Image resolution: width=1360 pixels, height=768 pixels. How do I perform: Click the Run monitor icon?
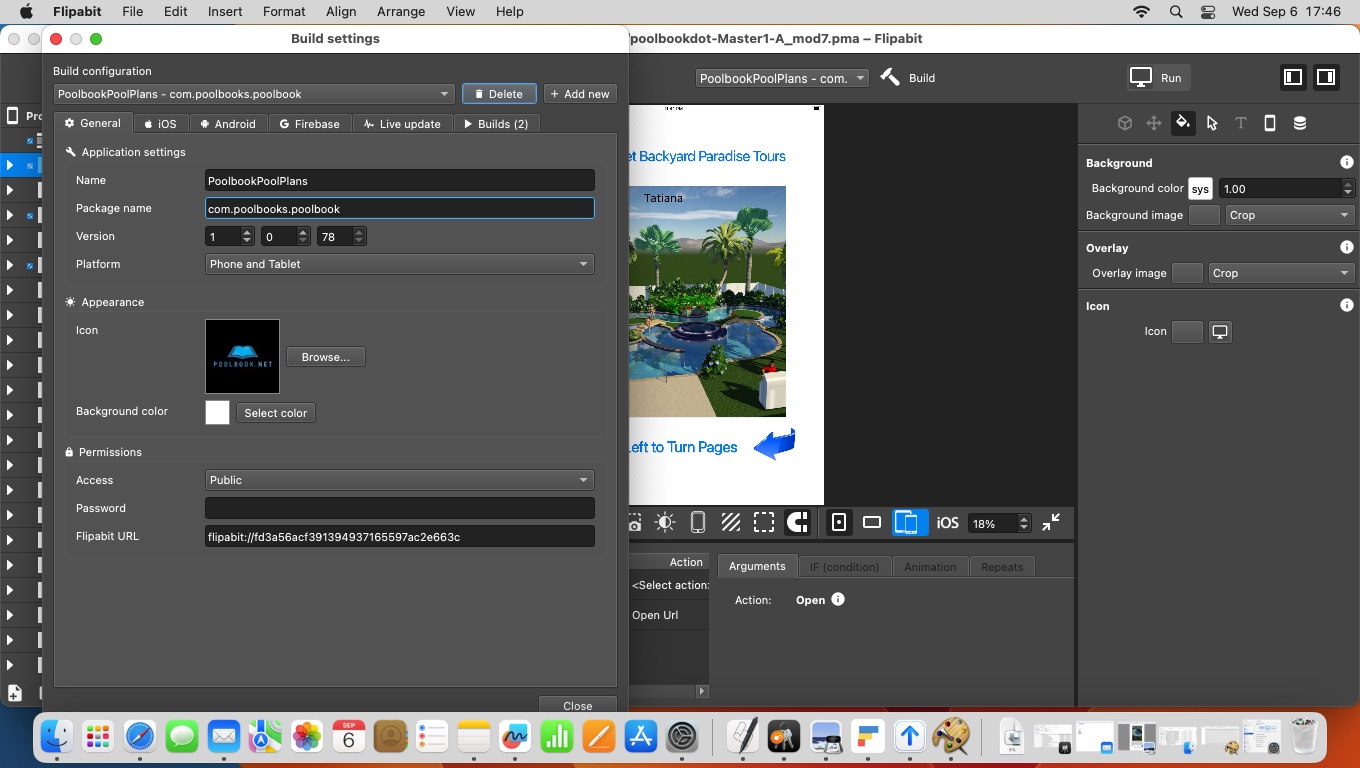tap(1141, 77)
